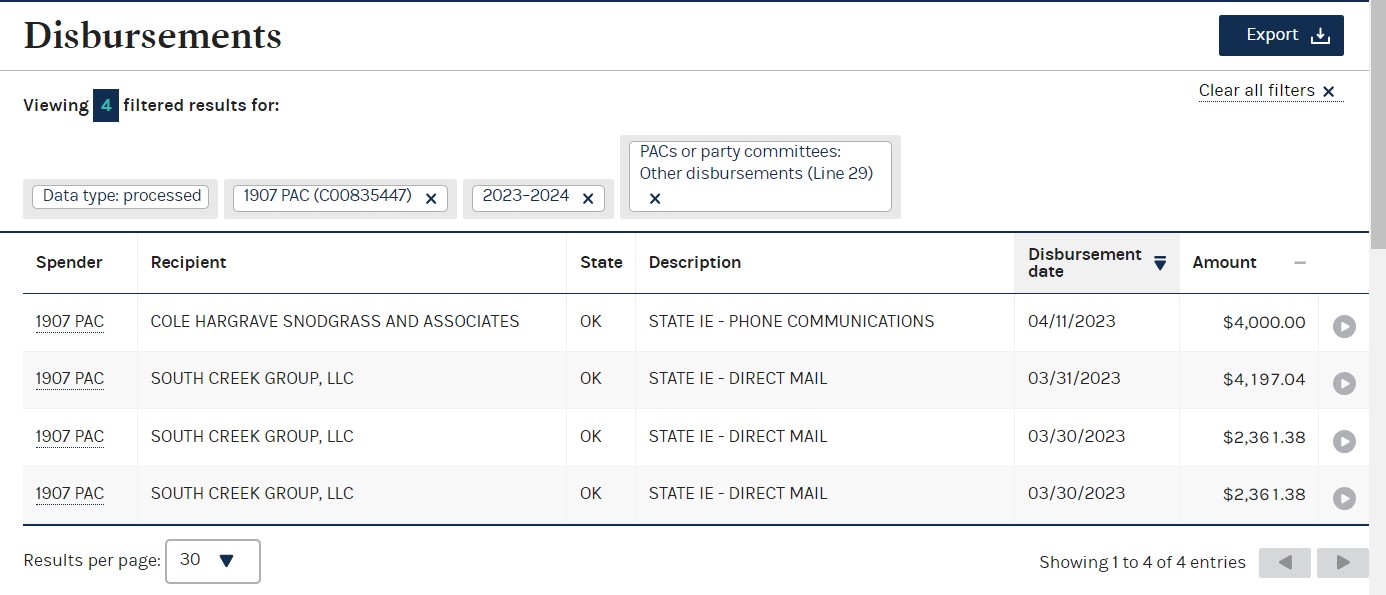The height and width of the screenshot is (595, 1386).
Task: Expand details for the $4,197.04 disbursement
Action: [1344, 383]
